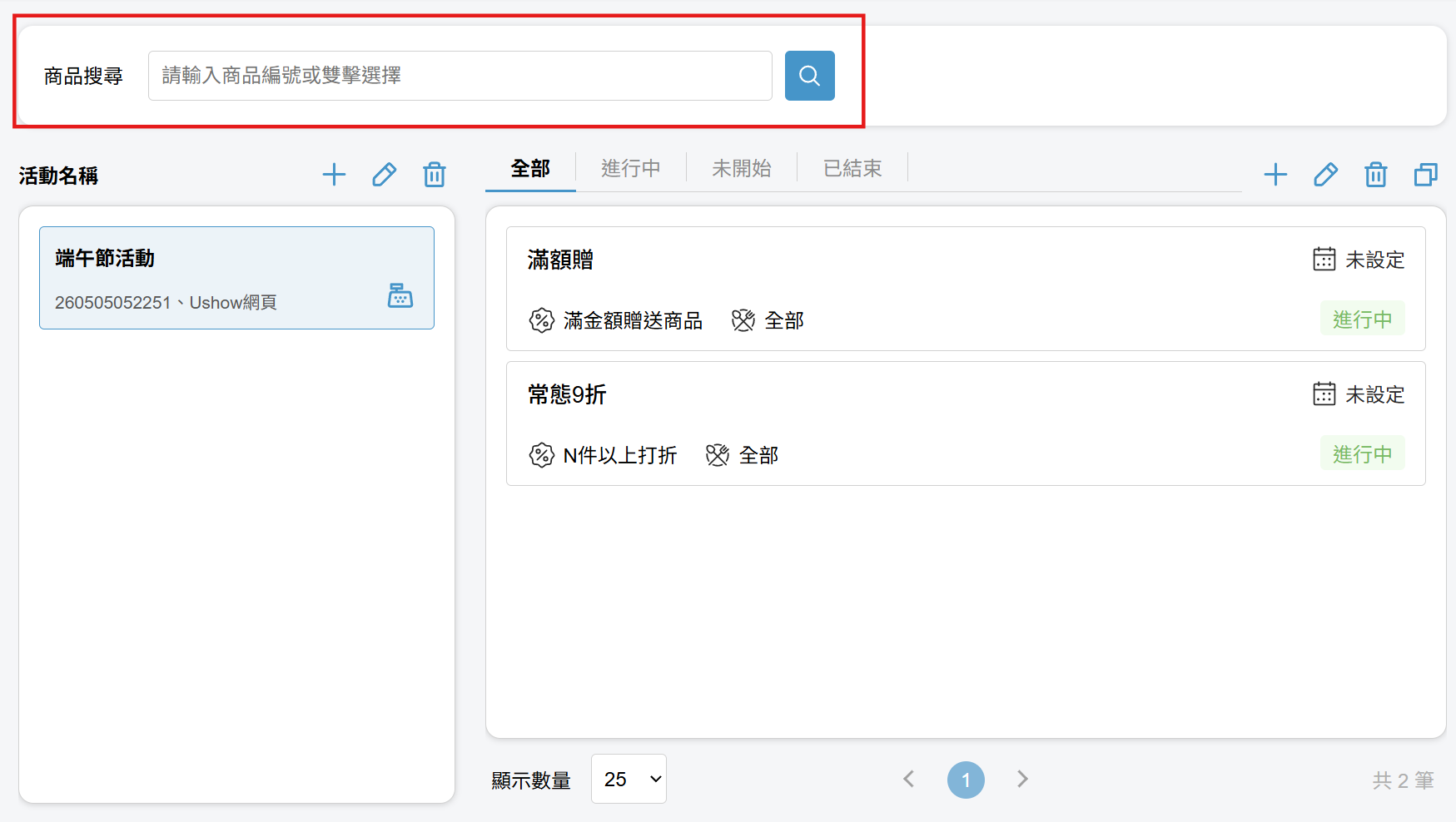Click the discount badge icon next to N件以上打折
Screen dimensions: 1456x822
pos(541,455)
